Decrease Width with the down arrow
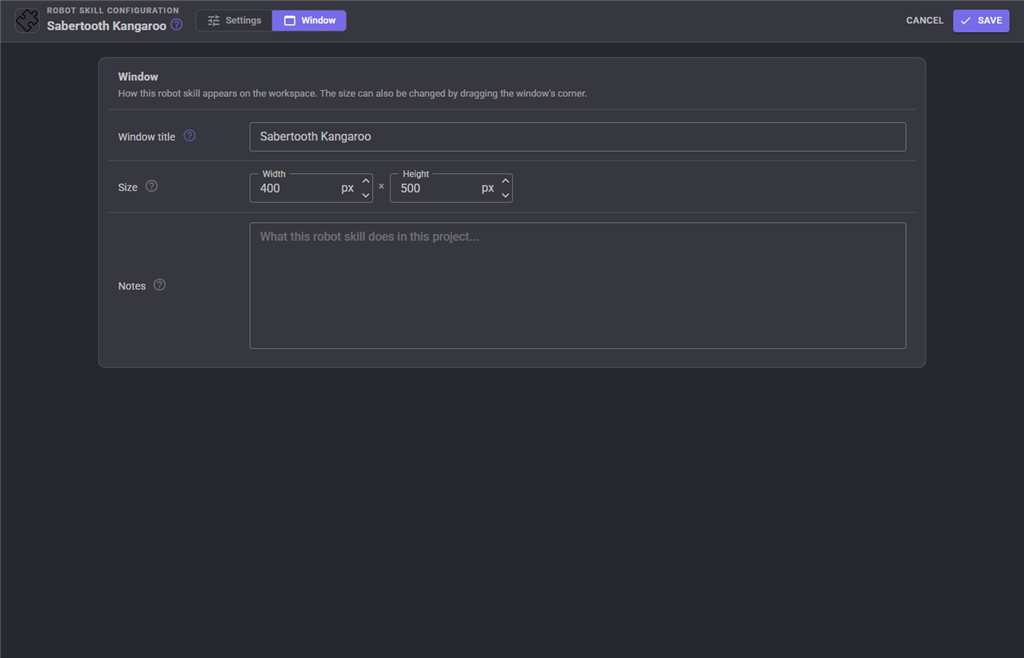1024x658 pixels. [x=366, y=195]
